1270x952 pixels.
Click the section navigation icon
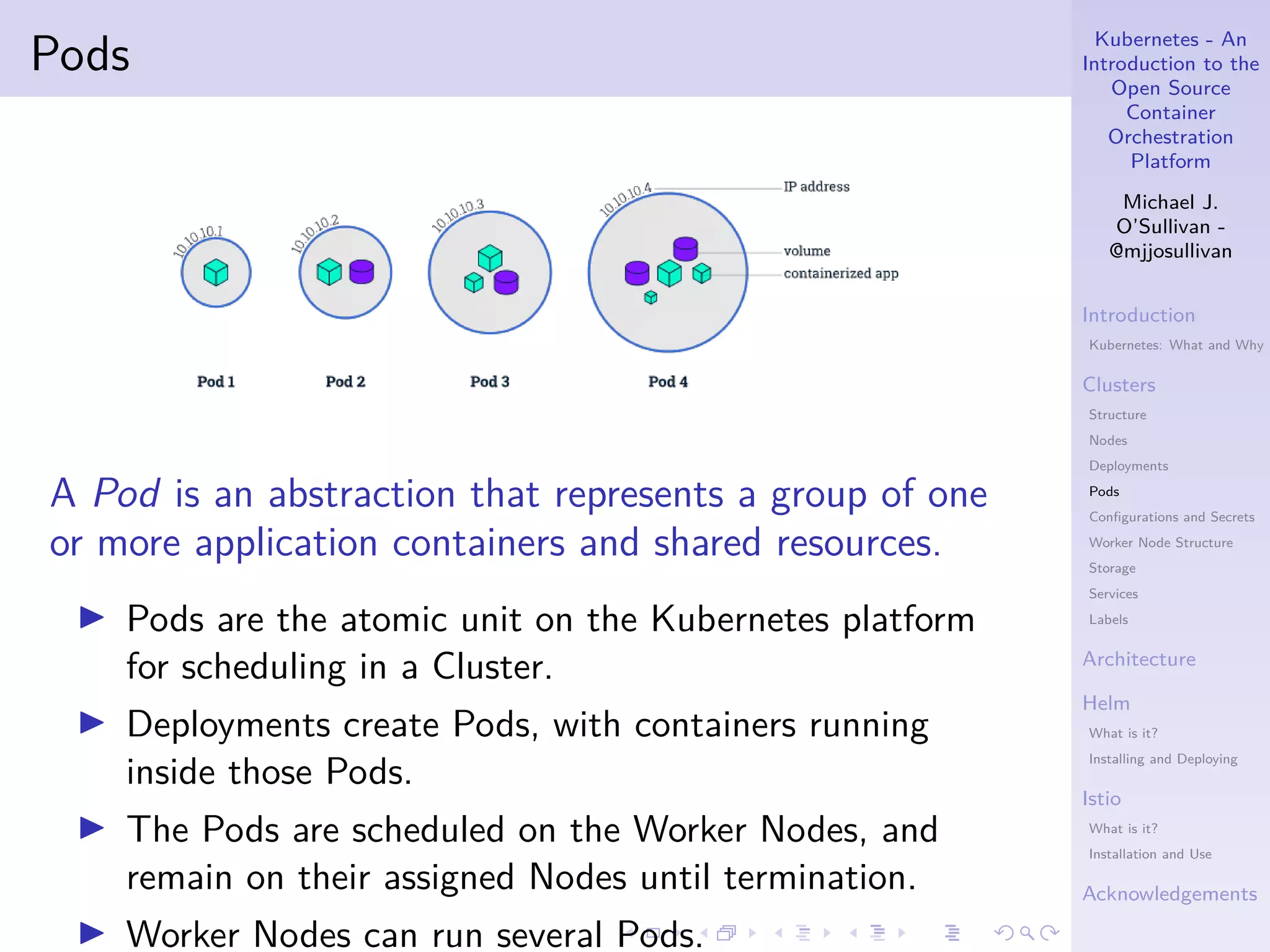[x=878, y=933]
